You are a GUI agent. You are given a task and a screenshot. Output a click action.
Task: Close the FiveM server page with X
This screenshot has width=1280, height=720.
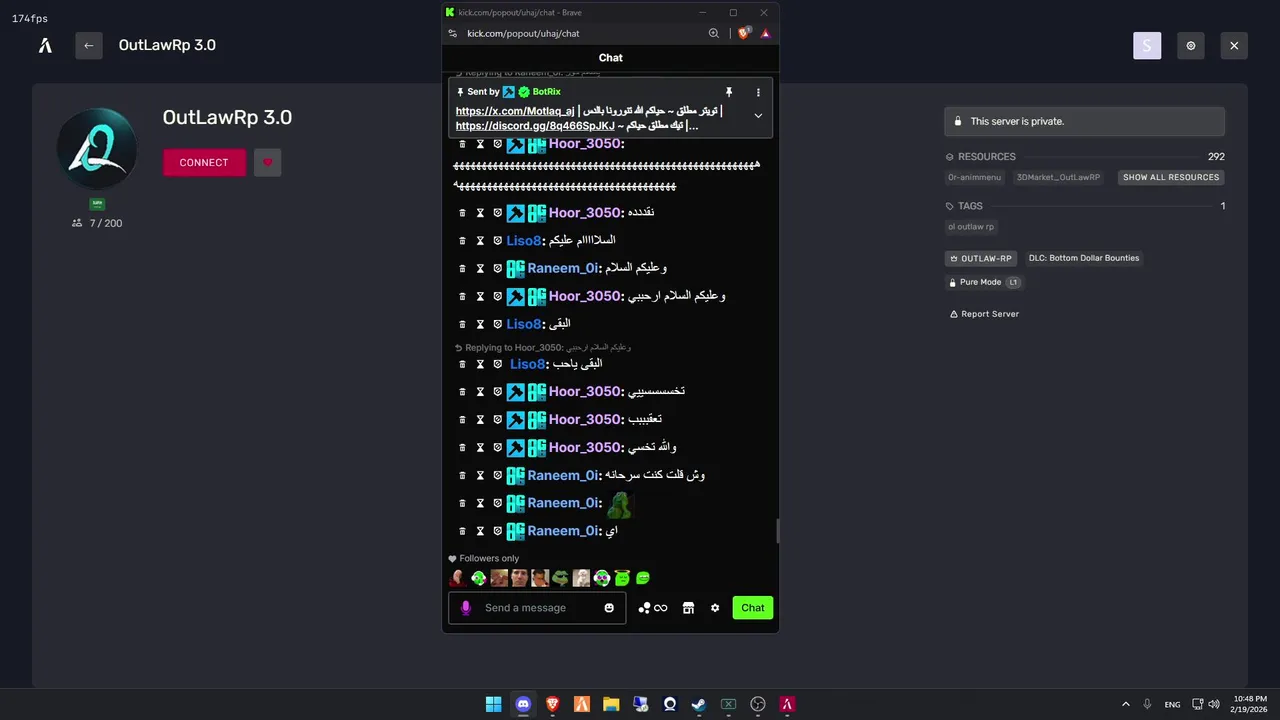click(1234, 45)
